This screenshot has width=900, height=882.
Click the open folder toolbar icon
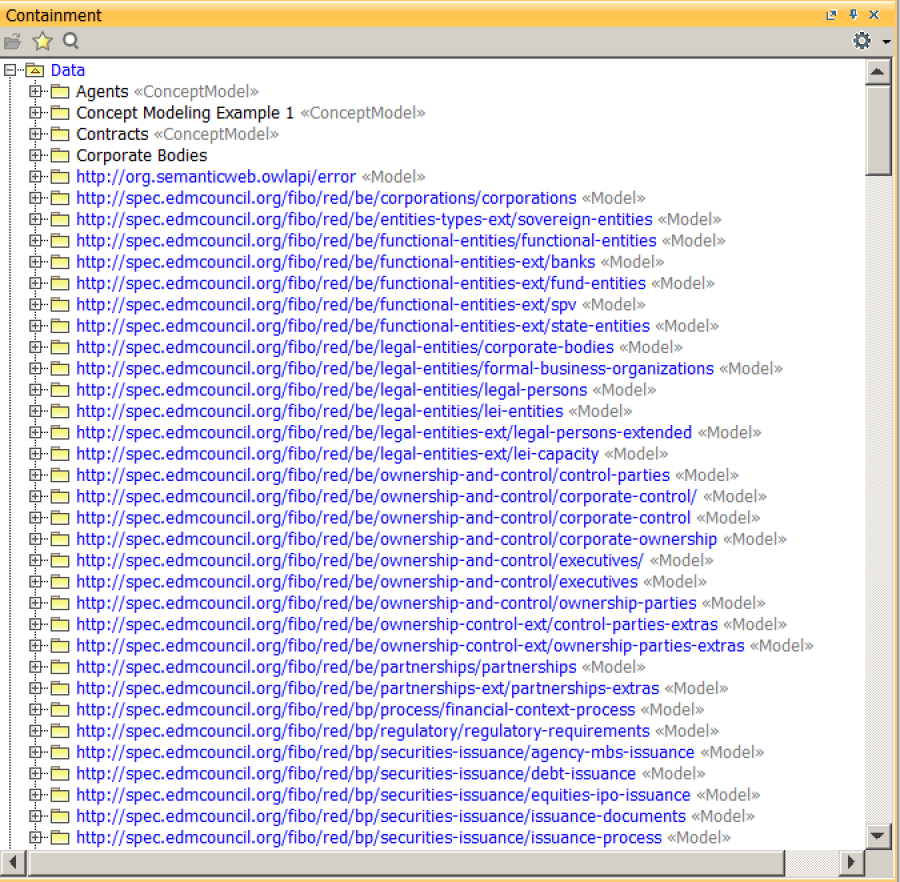click(x=12, y=41)
